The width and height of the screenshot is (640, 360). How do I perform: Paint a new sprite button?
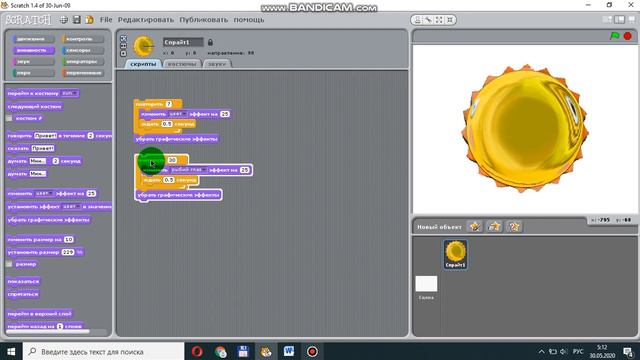tap(475, 226)
